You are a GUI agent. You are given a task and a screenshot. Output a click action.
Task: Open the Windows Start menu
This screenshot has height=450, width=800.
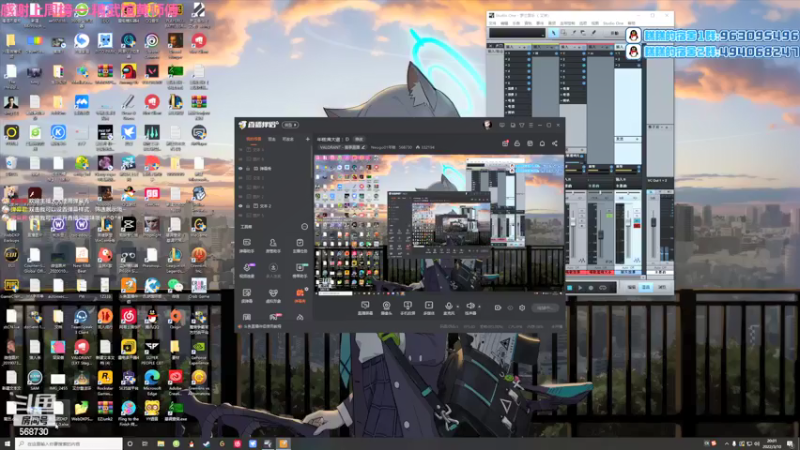coord(7,444)
